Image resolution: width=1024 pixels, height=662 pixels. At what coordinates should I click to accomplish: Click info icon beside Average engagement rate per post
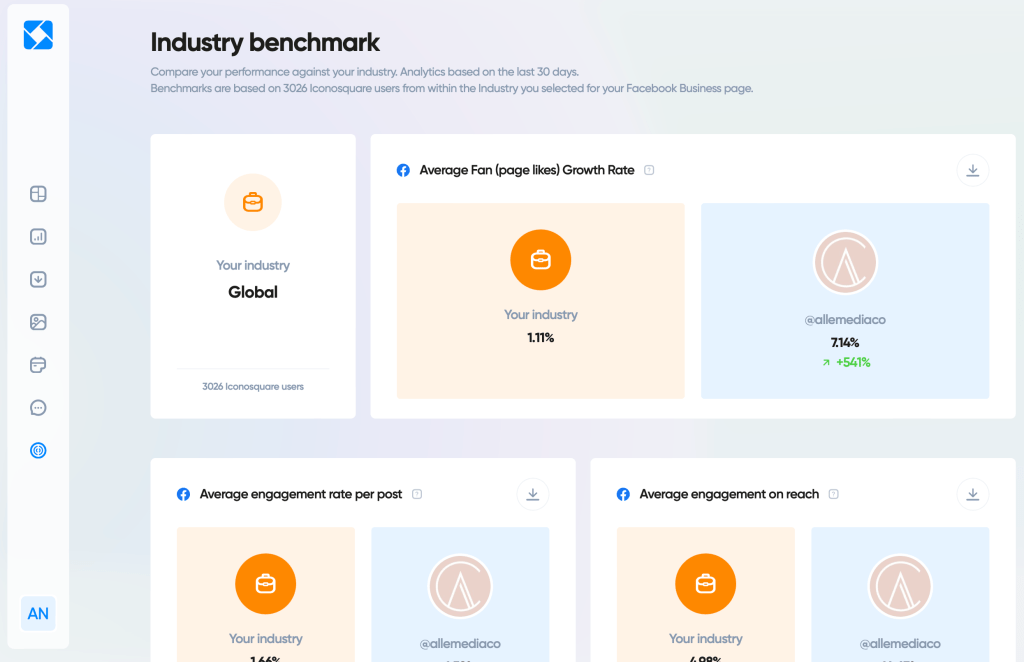click(x=417, y=494)
